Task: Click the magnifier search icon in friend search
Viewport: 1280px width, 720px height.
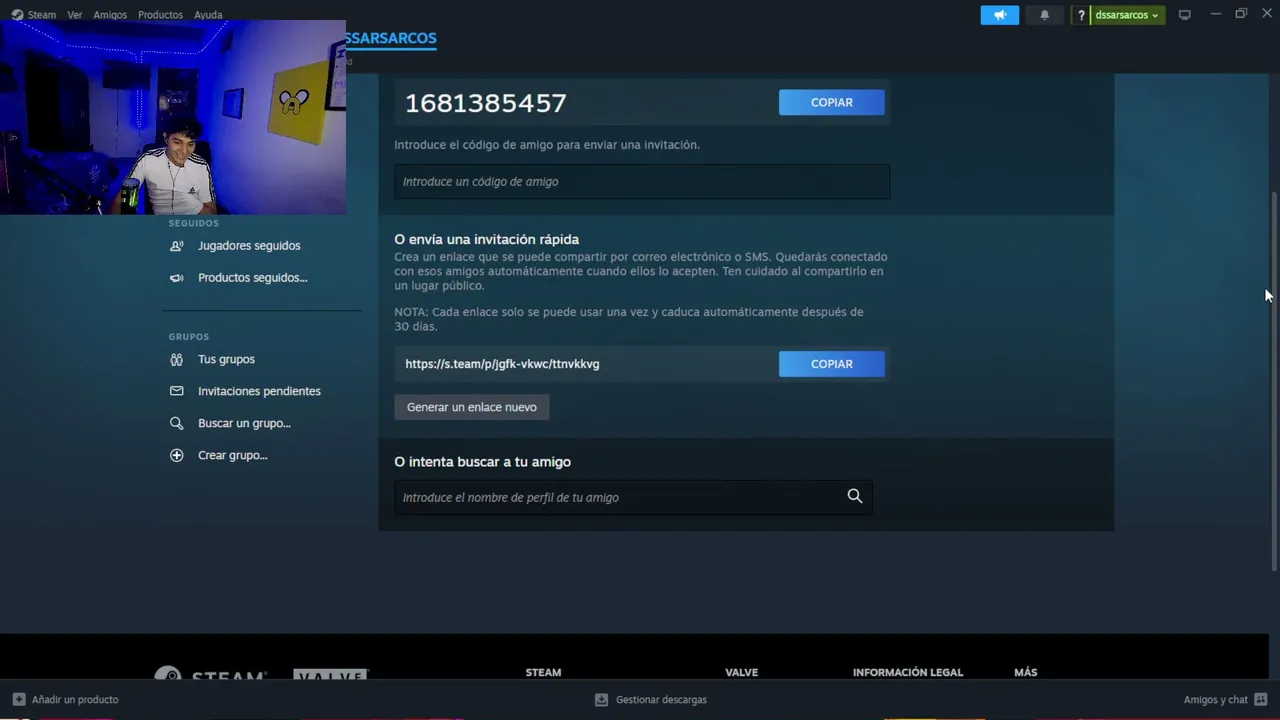Action: tap(855, 496)
